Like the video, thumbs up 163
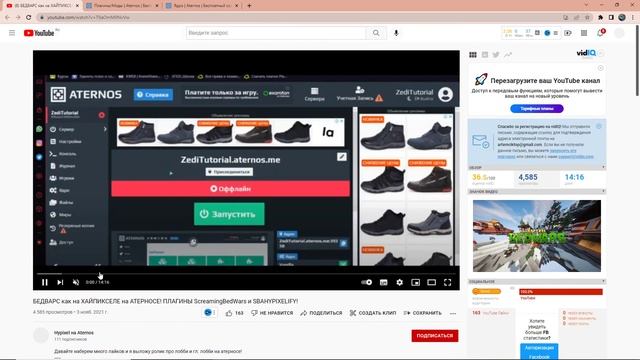This screenshot has height=360, width=640. 234,313
